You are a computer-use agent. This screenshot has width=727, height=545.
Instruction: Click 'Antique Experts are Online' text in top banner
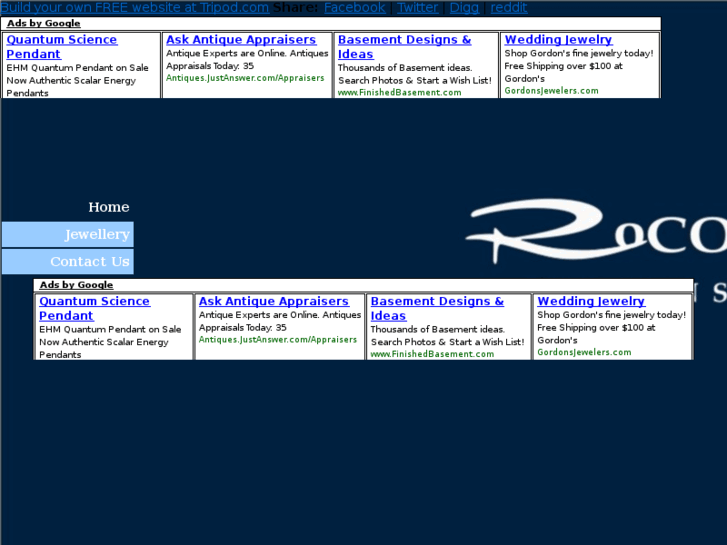[x=226, y=53]
